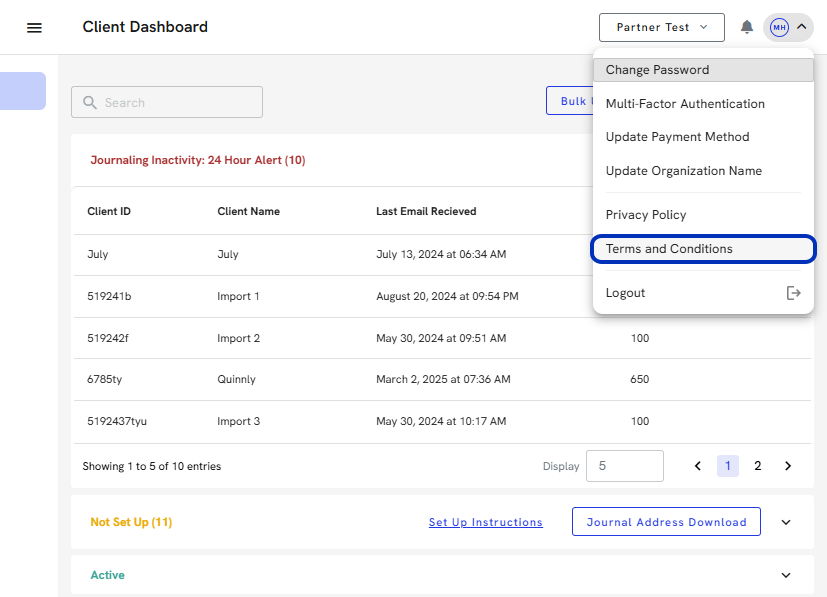Click the search magnifier icon
Screen dimensions: 827x597
pos(90,103)
